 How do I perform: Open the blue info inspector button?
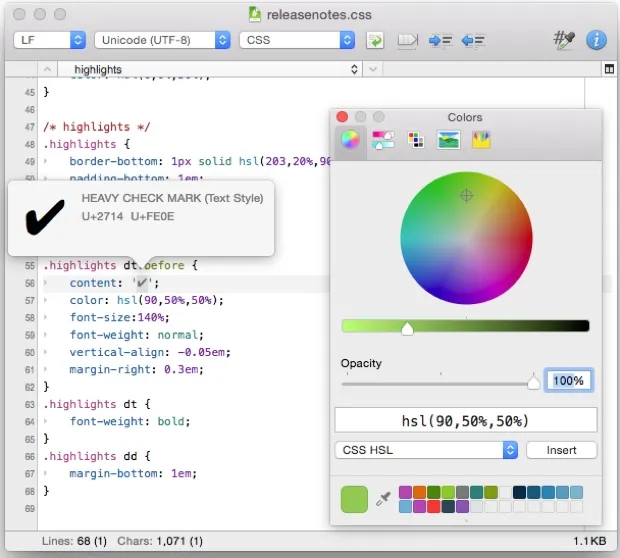[x=596, y=40]
